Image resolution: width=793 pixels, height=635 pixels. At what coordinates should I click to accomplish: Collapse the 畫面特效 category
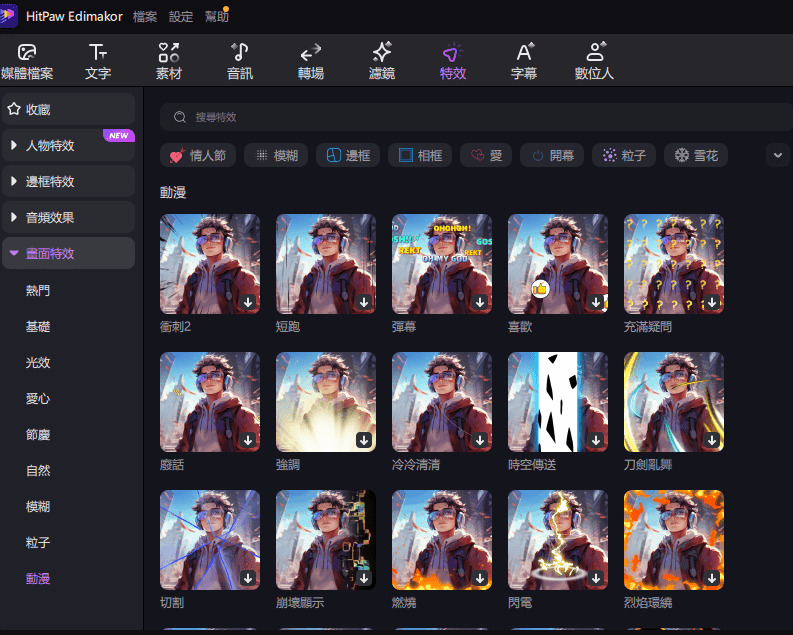point(68,254)
